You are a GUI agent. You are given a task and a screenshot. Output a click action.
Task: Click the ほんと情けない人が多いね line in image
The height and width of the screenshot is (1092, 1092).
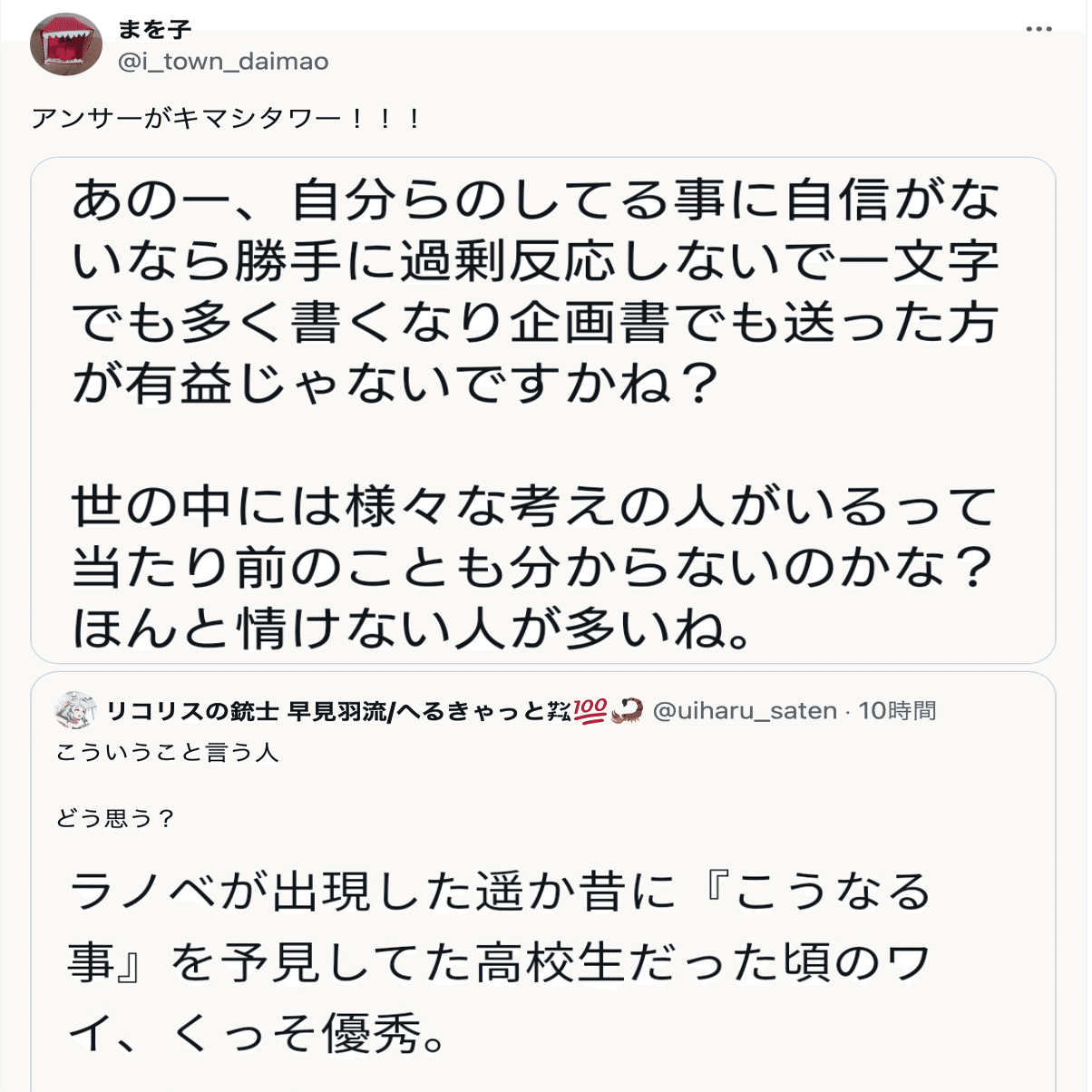[x=413, y=629]
